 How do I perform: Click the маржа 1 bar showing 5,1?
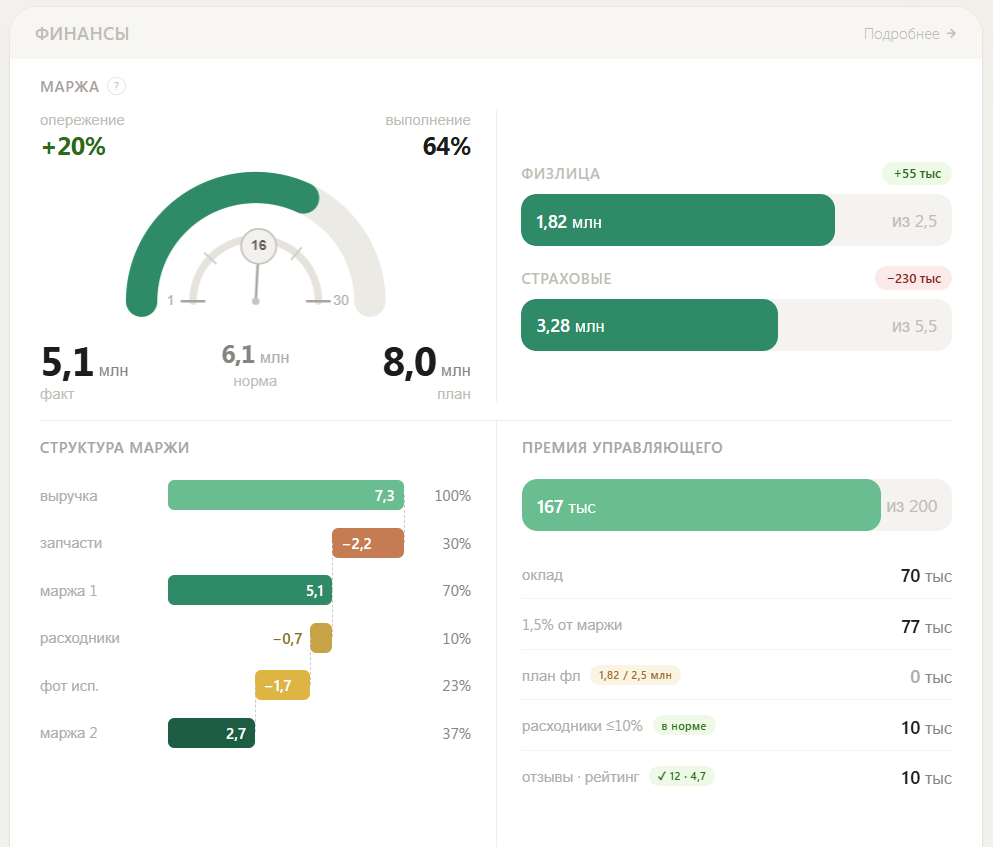click(250, 590)
